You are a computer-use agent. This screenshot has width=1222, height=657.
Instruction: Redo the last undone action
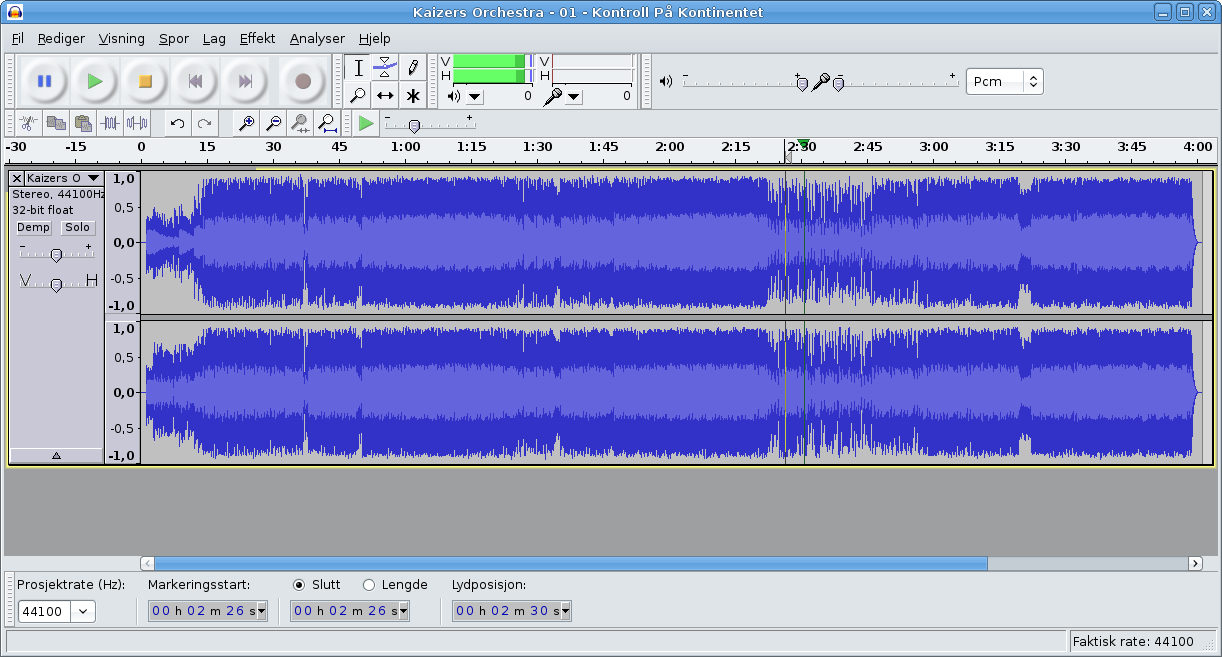[204, 123]
